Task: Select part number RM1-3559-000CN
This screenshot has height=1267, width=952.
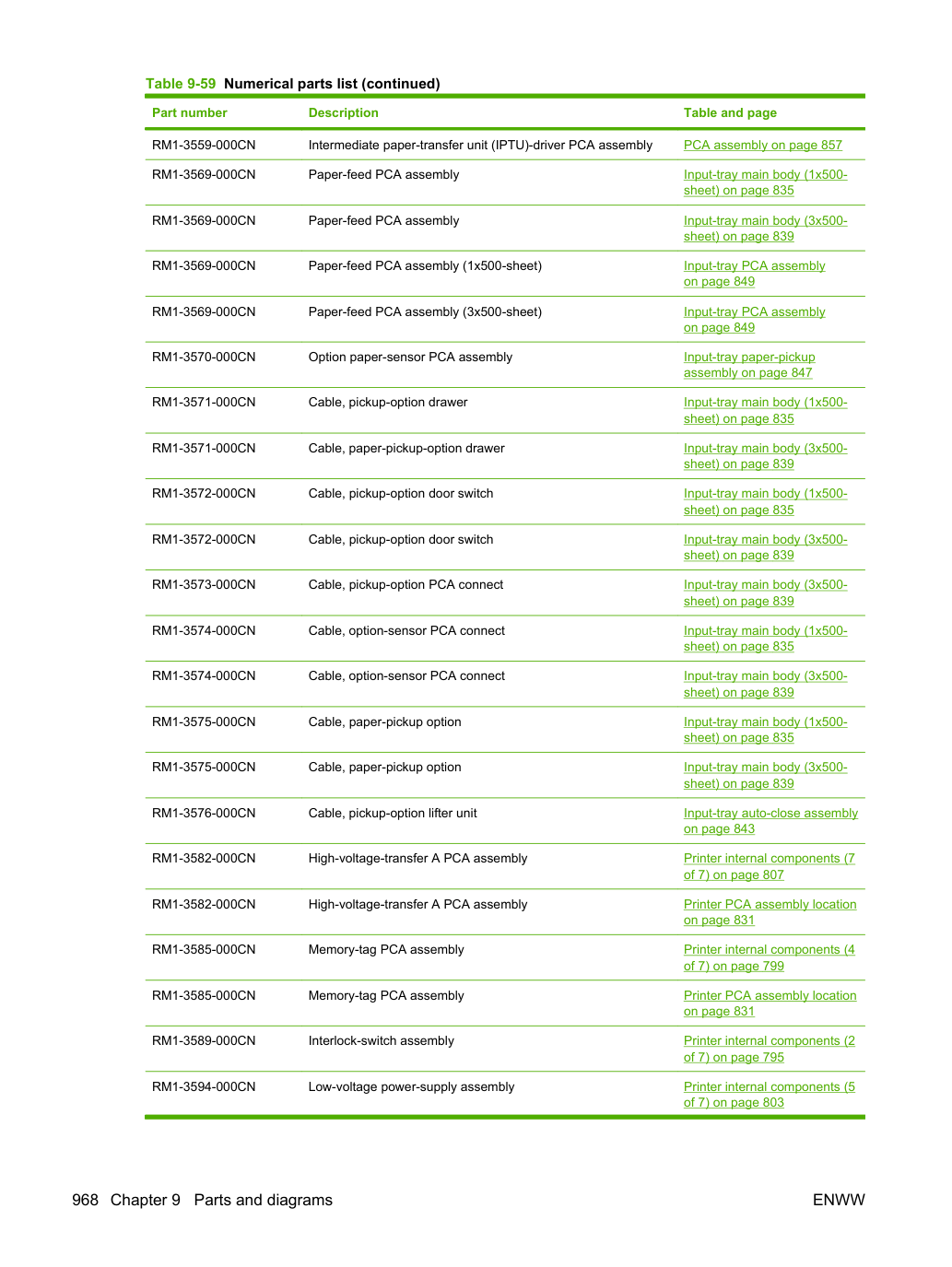Action: [x=204, y=145]
